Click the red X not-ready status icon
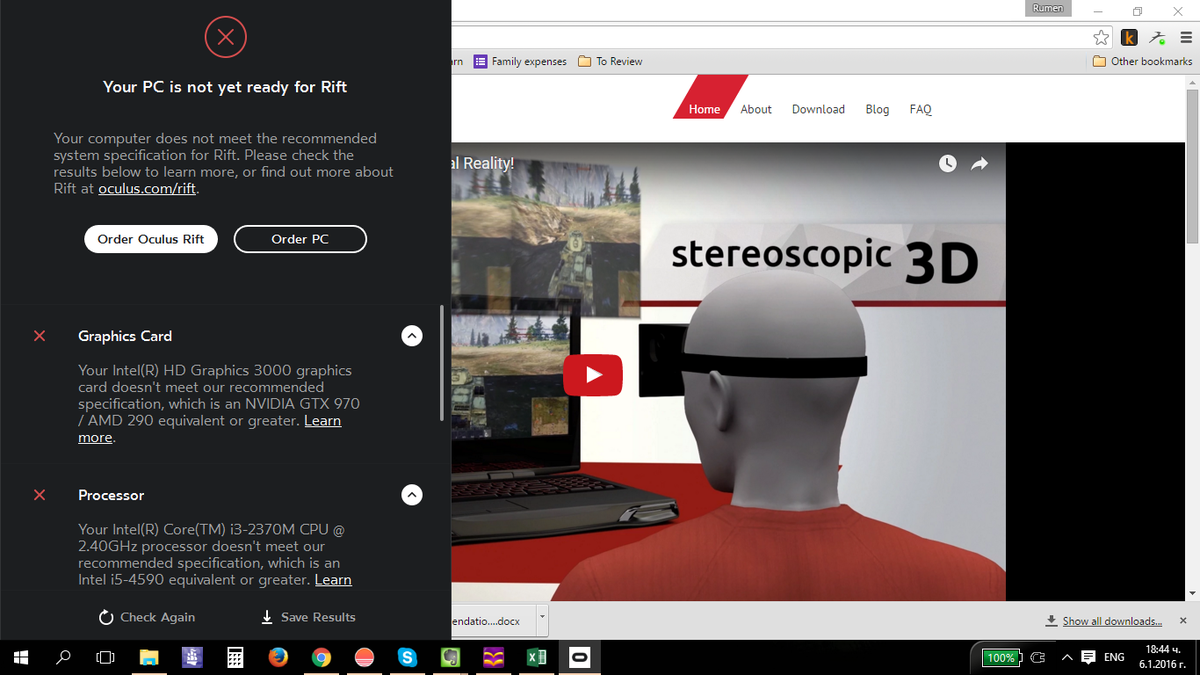 coord(225,39)
